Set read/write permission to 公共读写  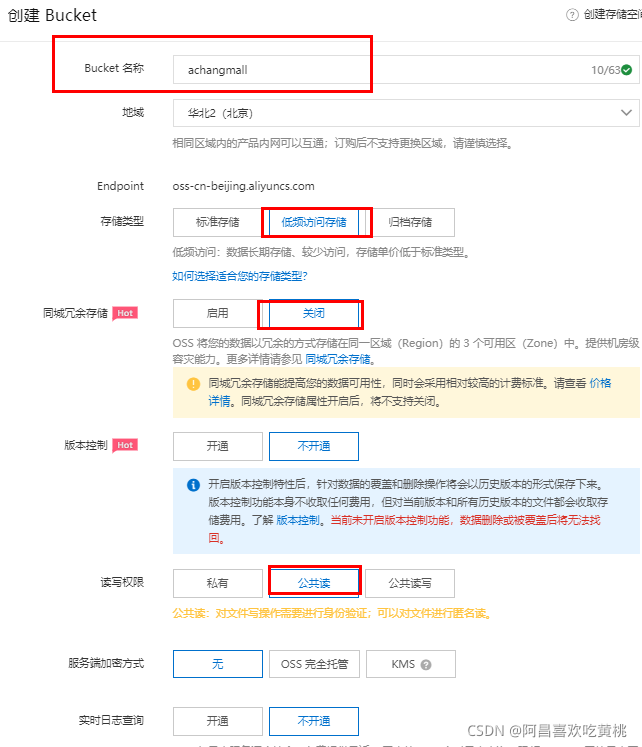(410, 583)
